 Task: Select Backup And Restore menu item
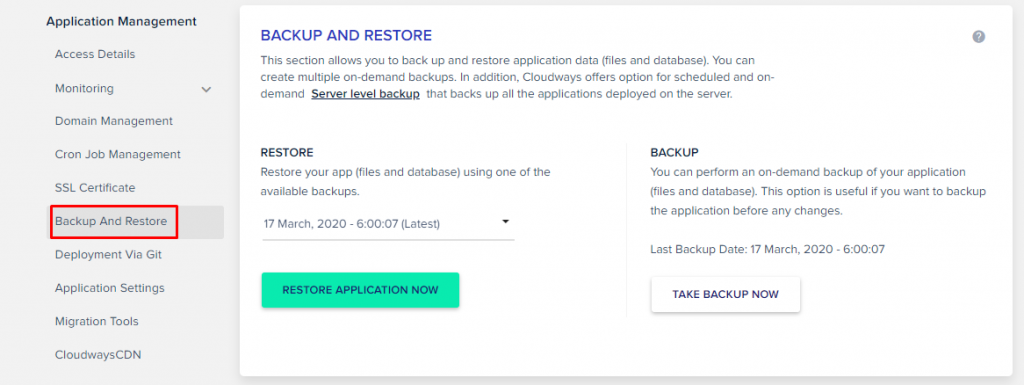click(111, 221)
